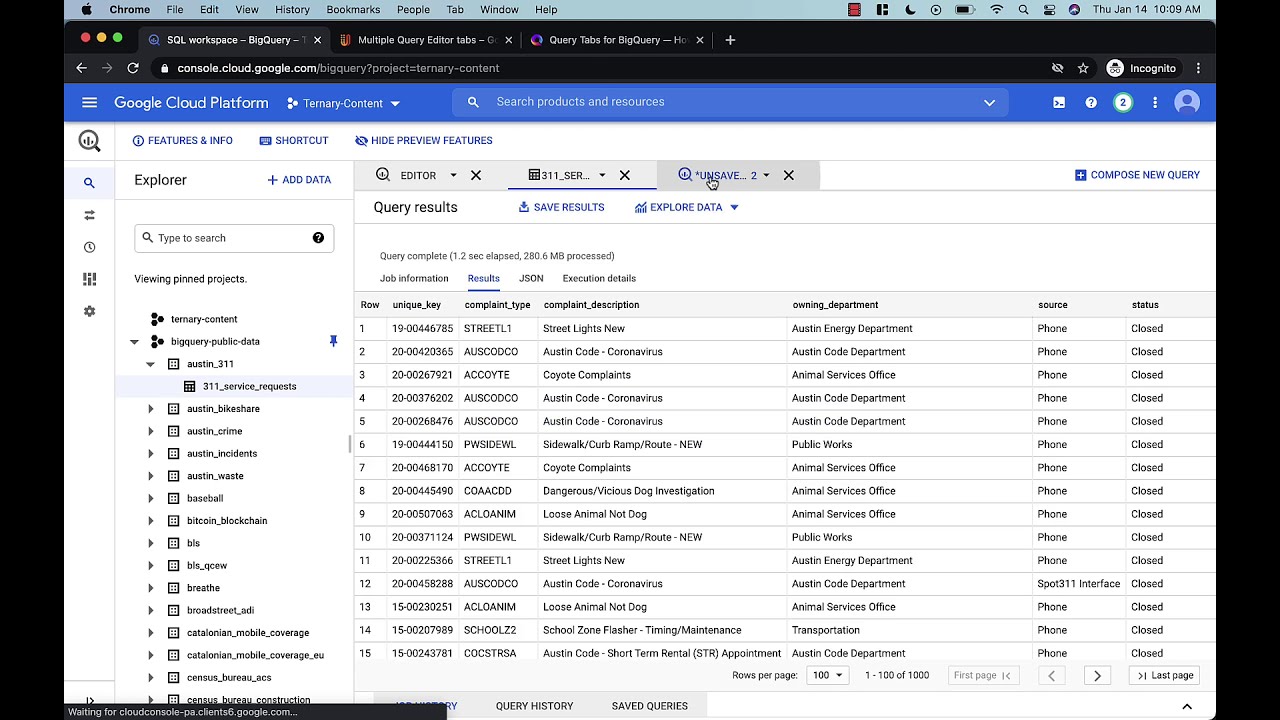Screen dimensions: 1280x720
Task: Open EXPLORE DATA dropdown
Action: pyautogui.click(x=687, y=207)
